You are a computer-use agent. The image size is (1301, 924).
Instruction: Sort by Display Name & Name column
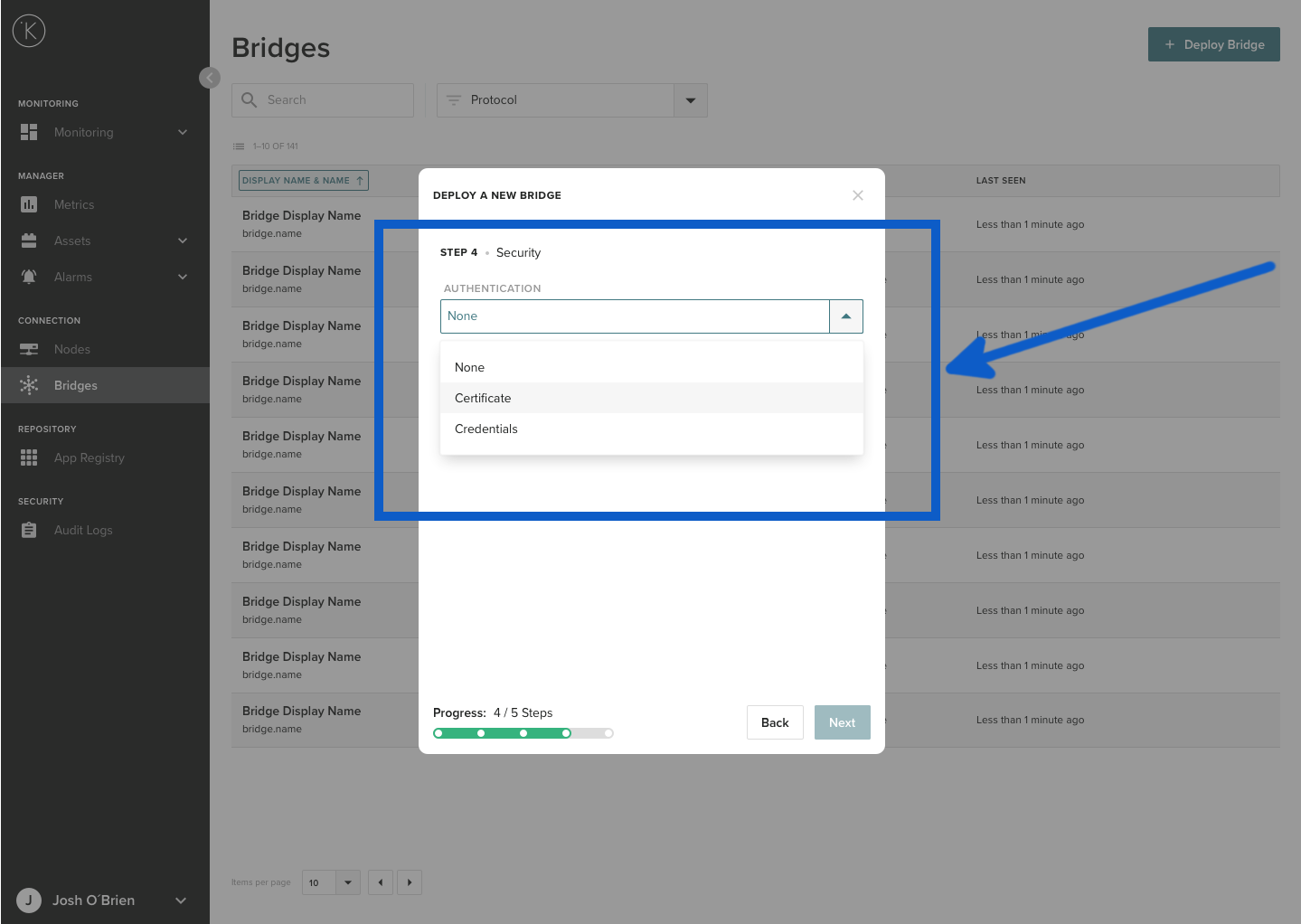303,180
